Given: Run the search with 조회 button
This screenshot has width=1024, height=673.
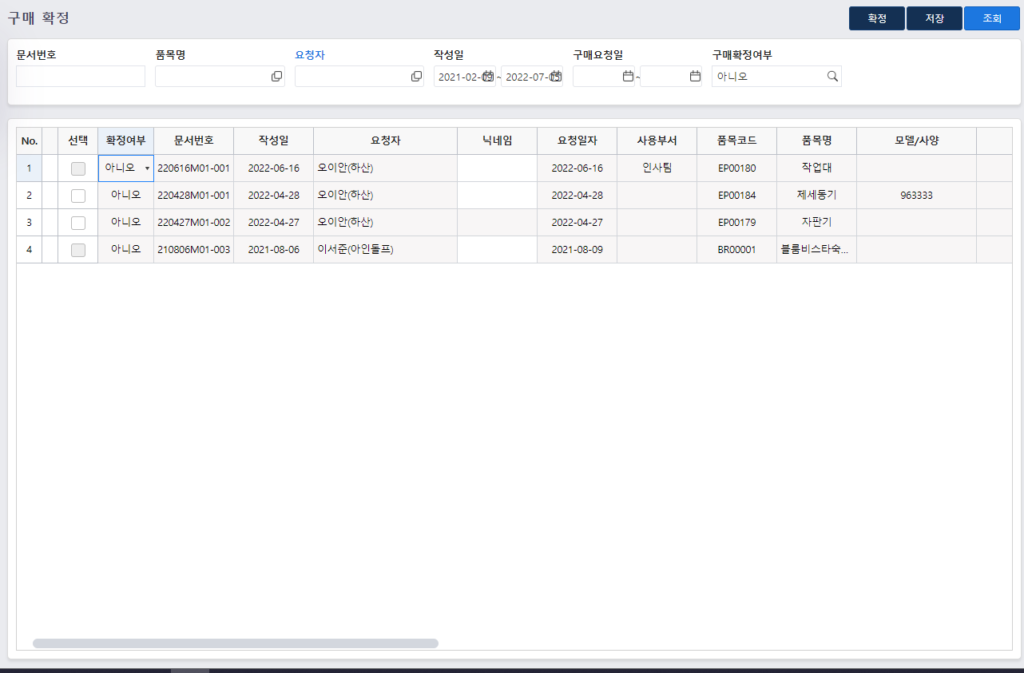Looking at the screenshot, I should [x=992, y=18].
